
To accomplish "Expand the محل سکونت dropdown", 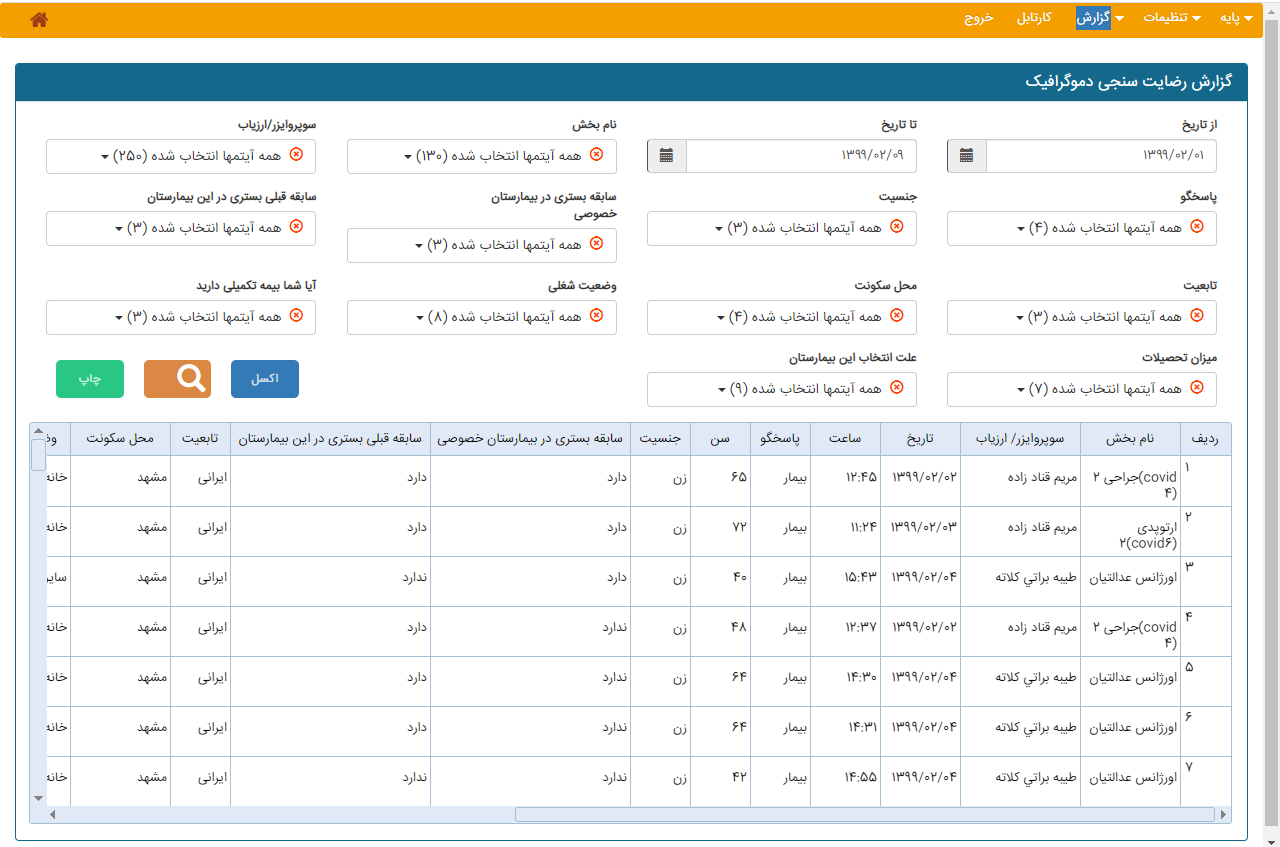I will 782,317.
